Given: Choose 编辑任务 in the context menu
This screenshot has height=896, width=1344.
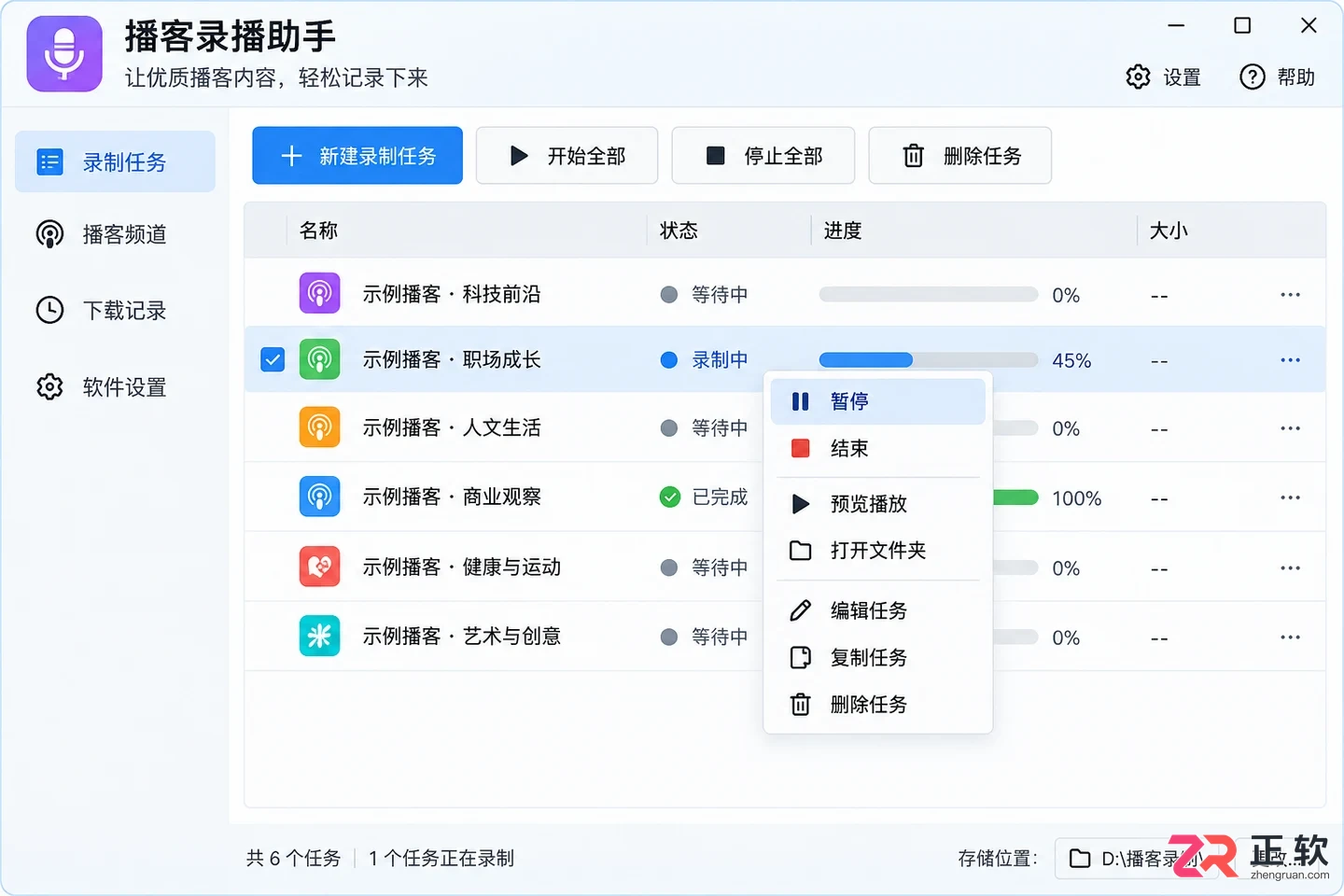Looking at the screenshot, I should click(877, 610).
